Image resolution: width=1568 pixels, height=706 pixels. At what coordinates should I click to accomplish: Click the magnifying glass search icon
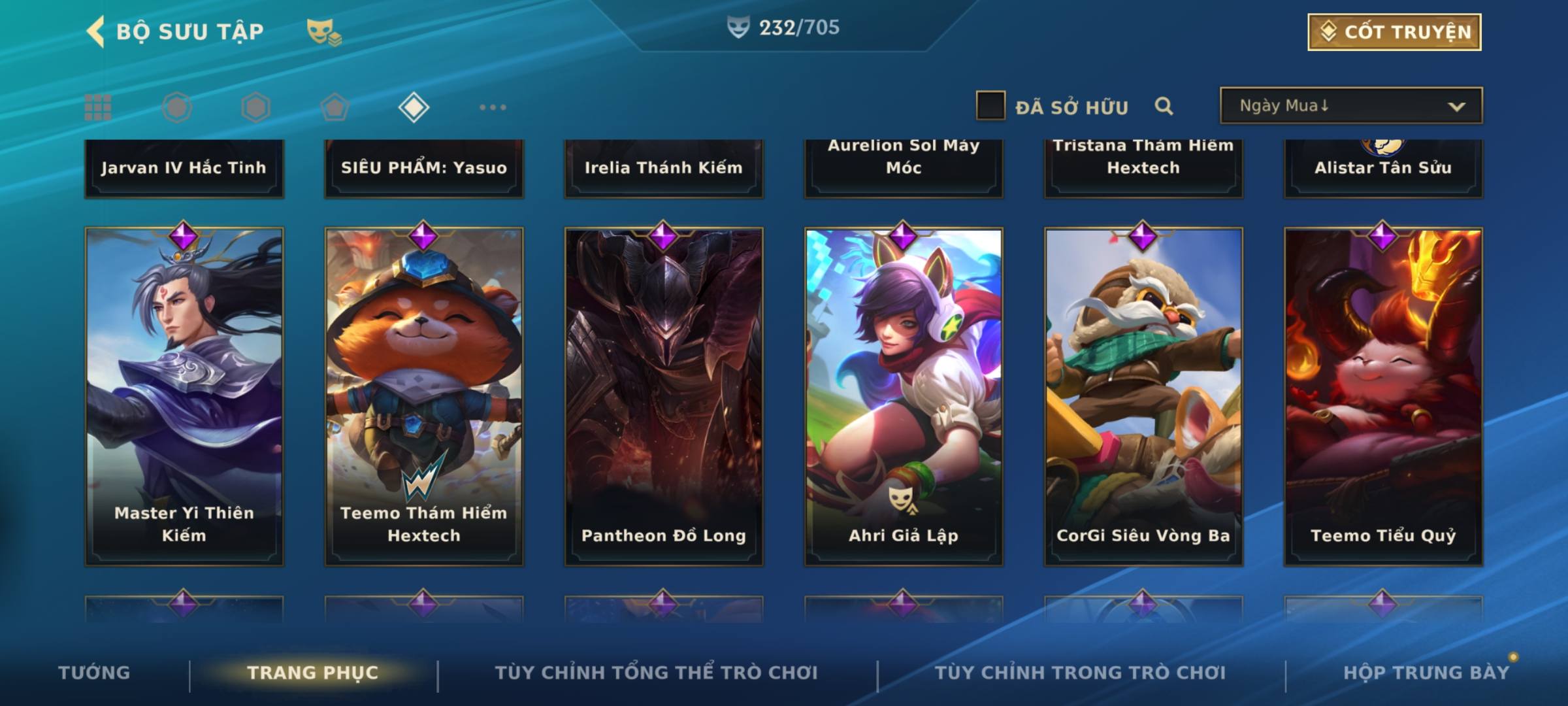1164,106
